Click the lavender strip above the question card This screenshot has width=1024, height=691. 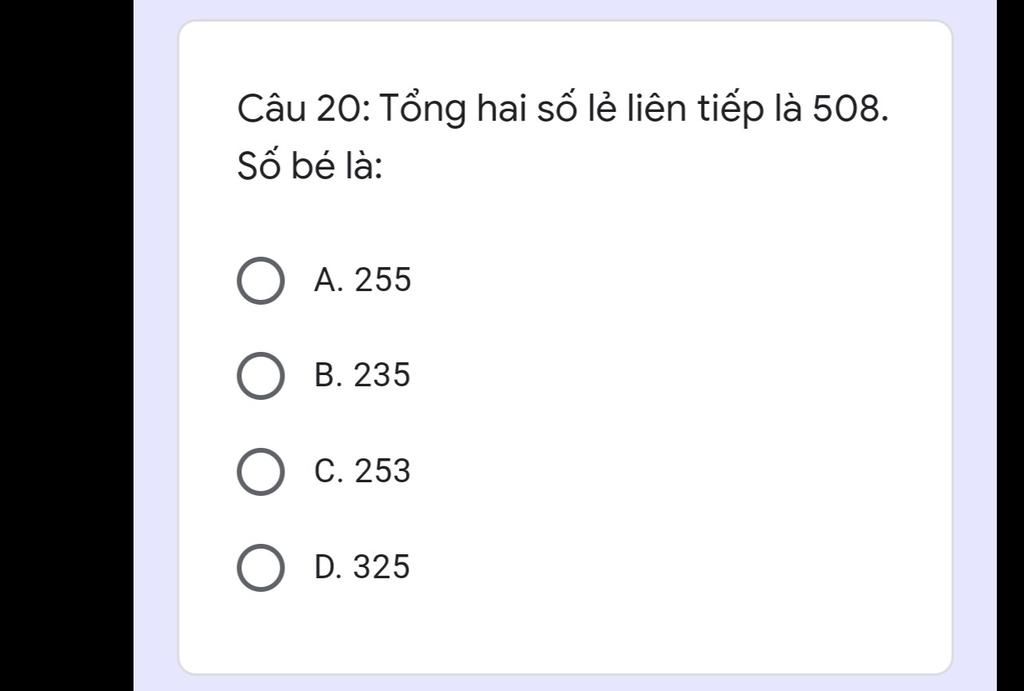click(x=565, y=9)
